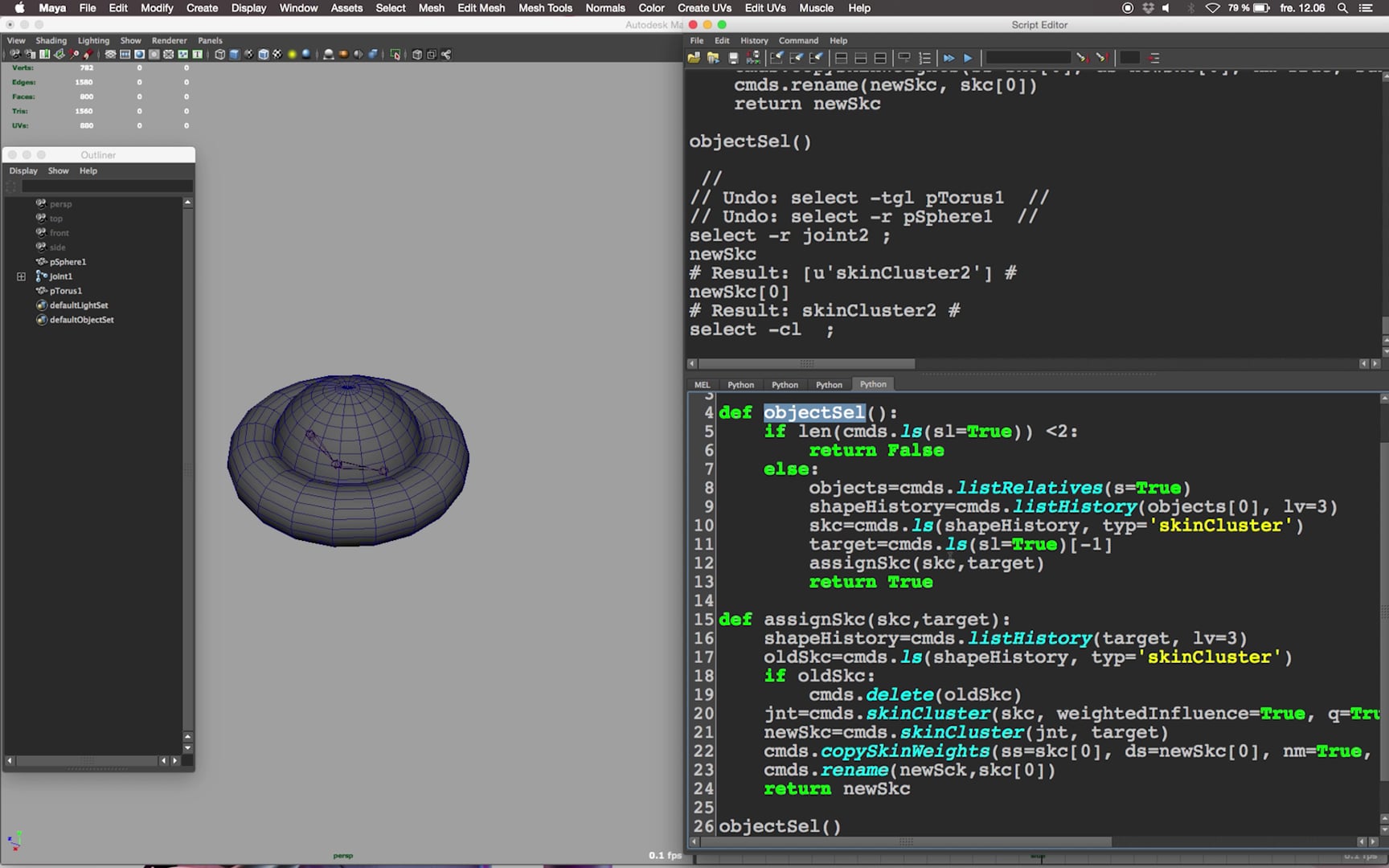Expand the joint1 hierarchy in Outliner

(21, 276)
